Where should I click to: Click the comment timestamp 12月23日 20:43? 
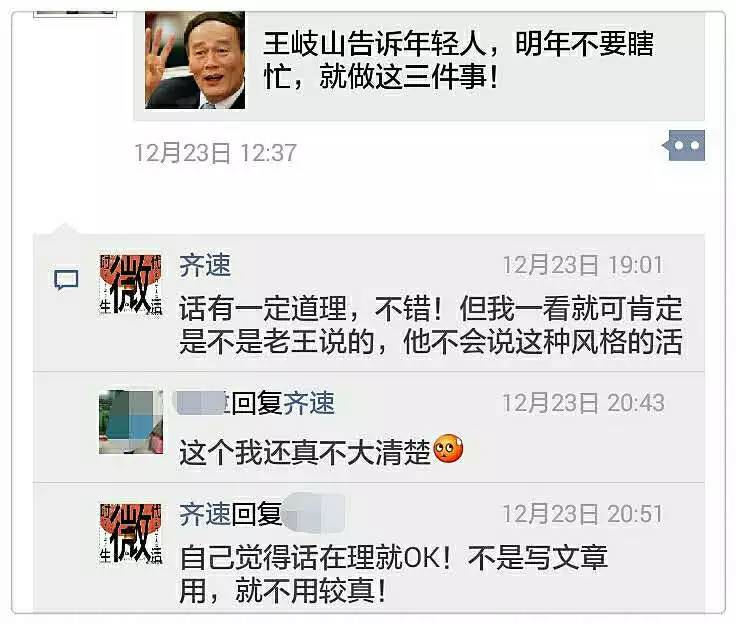[x=583, y=403]
